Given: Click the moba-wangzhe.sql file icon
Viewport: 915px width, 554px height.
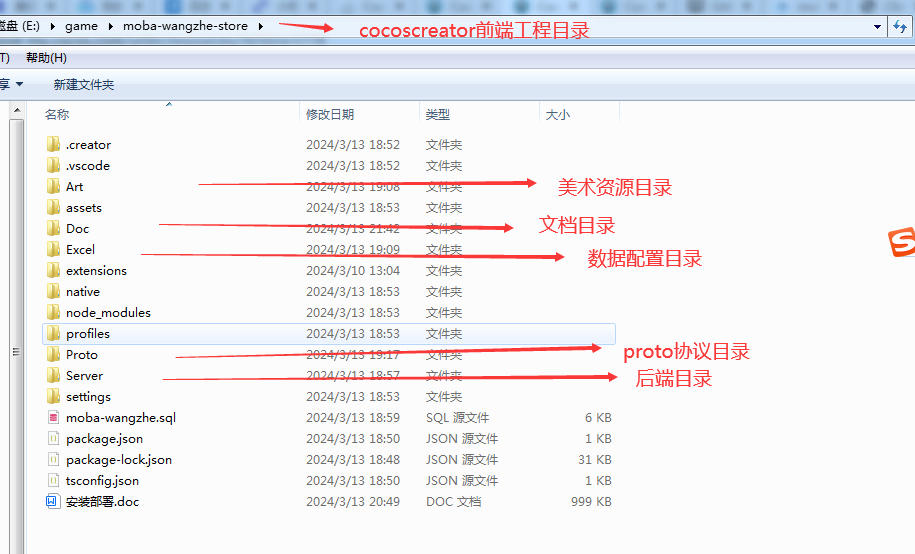Looking at the screenshot, I should (54, 418).
